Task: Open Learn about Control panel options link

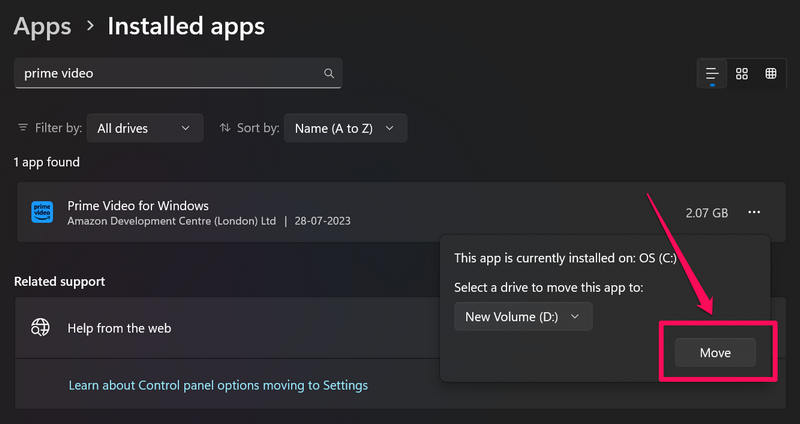Action: click(218, 385)
